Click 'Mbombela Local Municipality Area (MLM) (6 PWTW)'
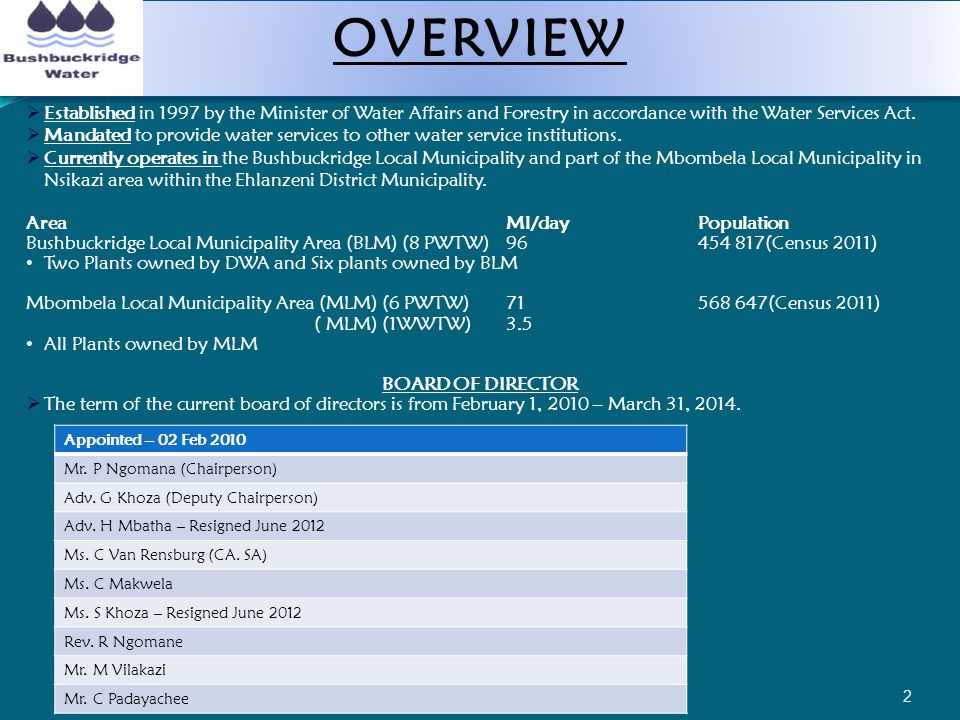This screenshot has width=960, height=720. pyautogui.click(x=247, y=303)
